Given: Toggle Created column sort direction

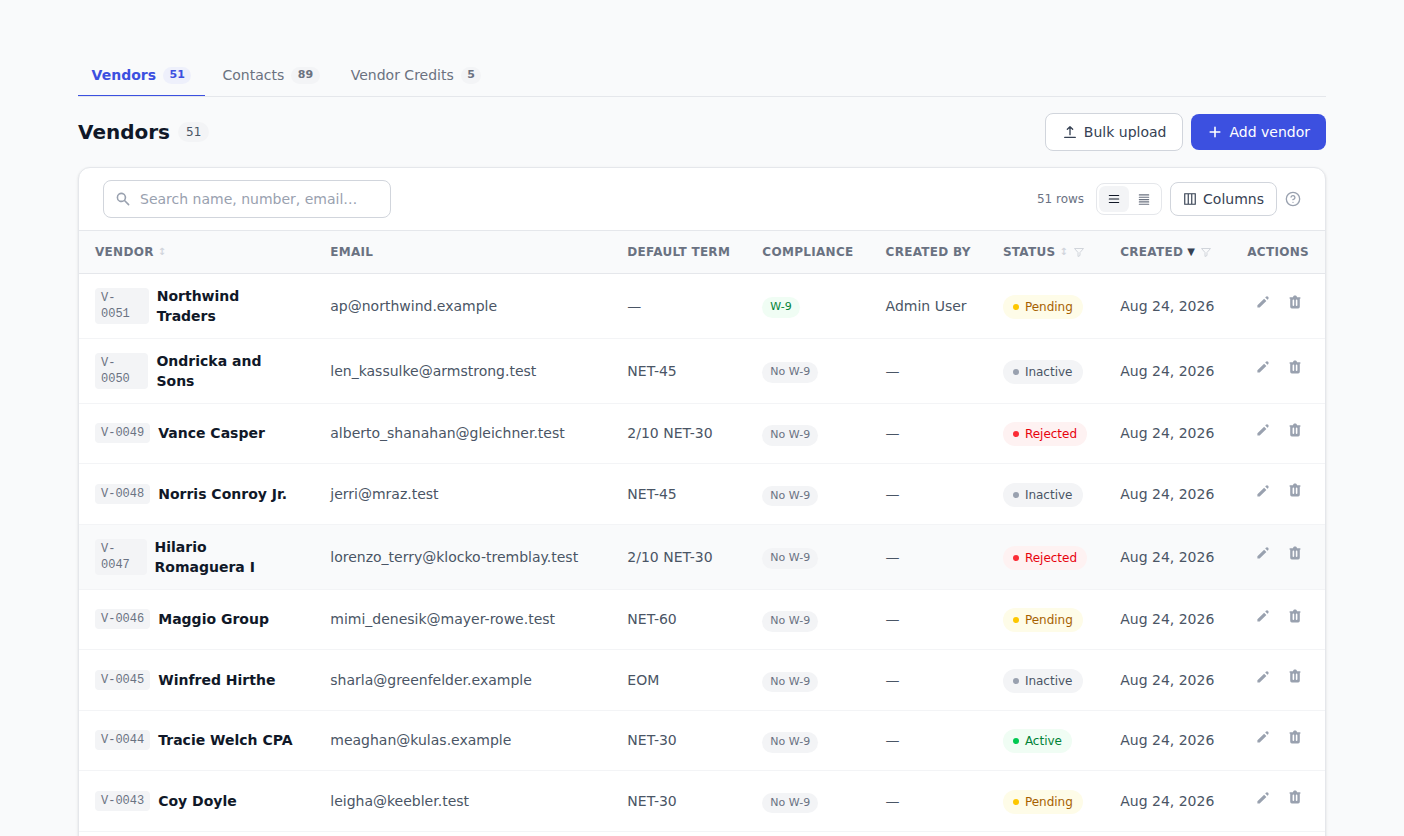Looking at the screenshot, I should click(1157, 252).
